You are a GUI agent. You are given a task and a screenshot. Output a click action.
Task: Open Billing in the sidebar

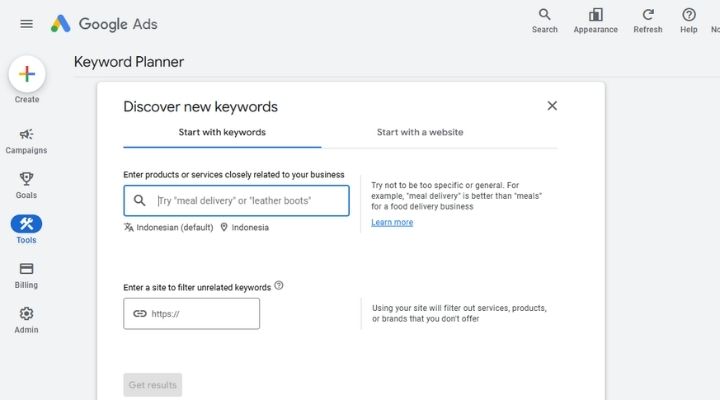26,276
